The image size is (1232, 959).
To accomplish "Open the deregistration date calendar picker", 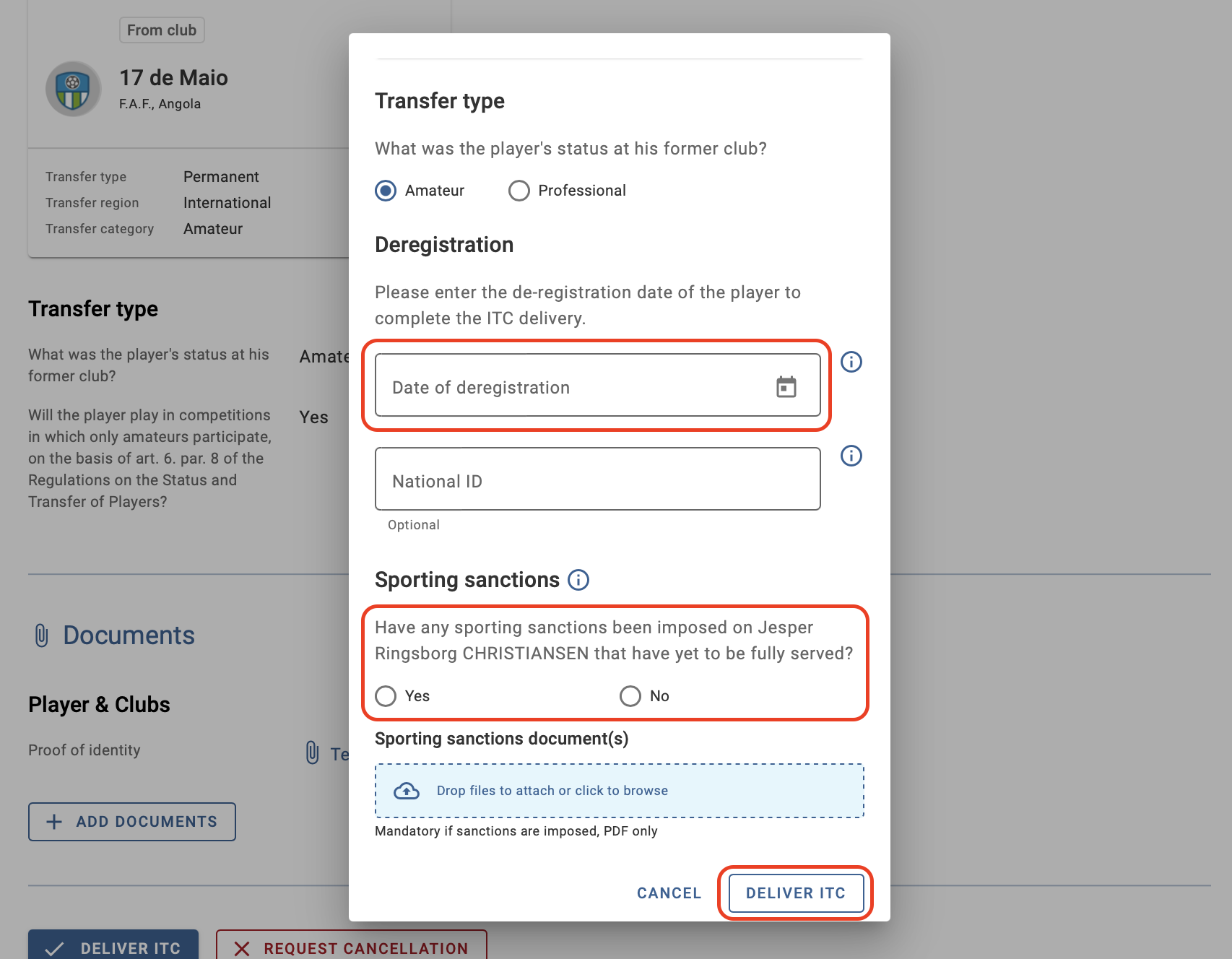I will pyautogui.click(x=786, y=387).
